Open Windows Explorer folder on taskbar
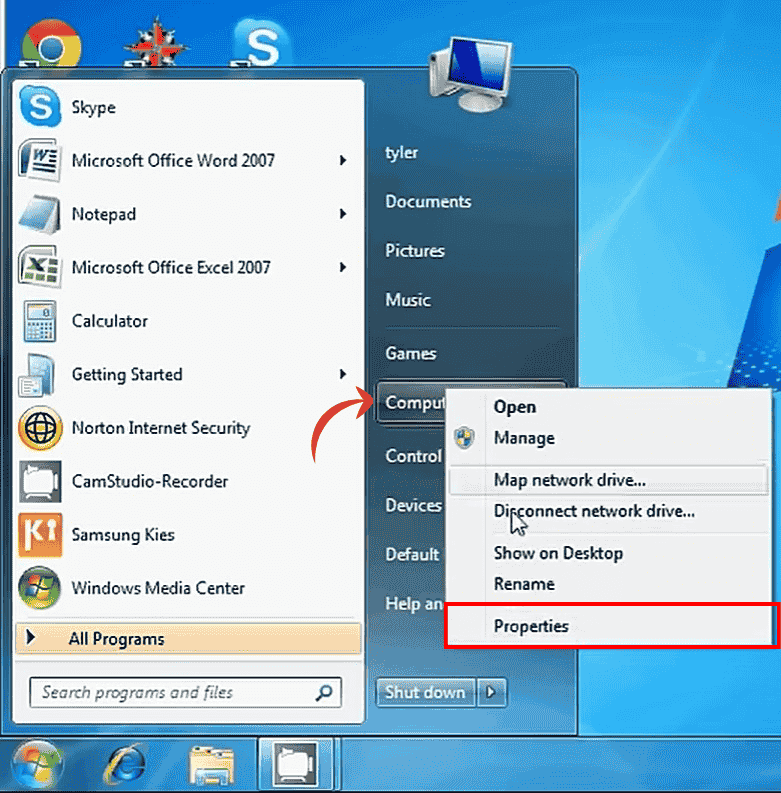The width and height of the screenshot is (781, 793). (x=211, y=766)
